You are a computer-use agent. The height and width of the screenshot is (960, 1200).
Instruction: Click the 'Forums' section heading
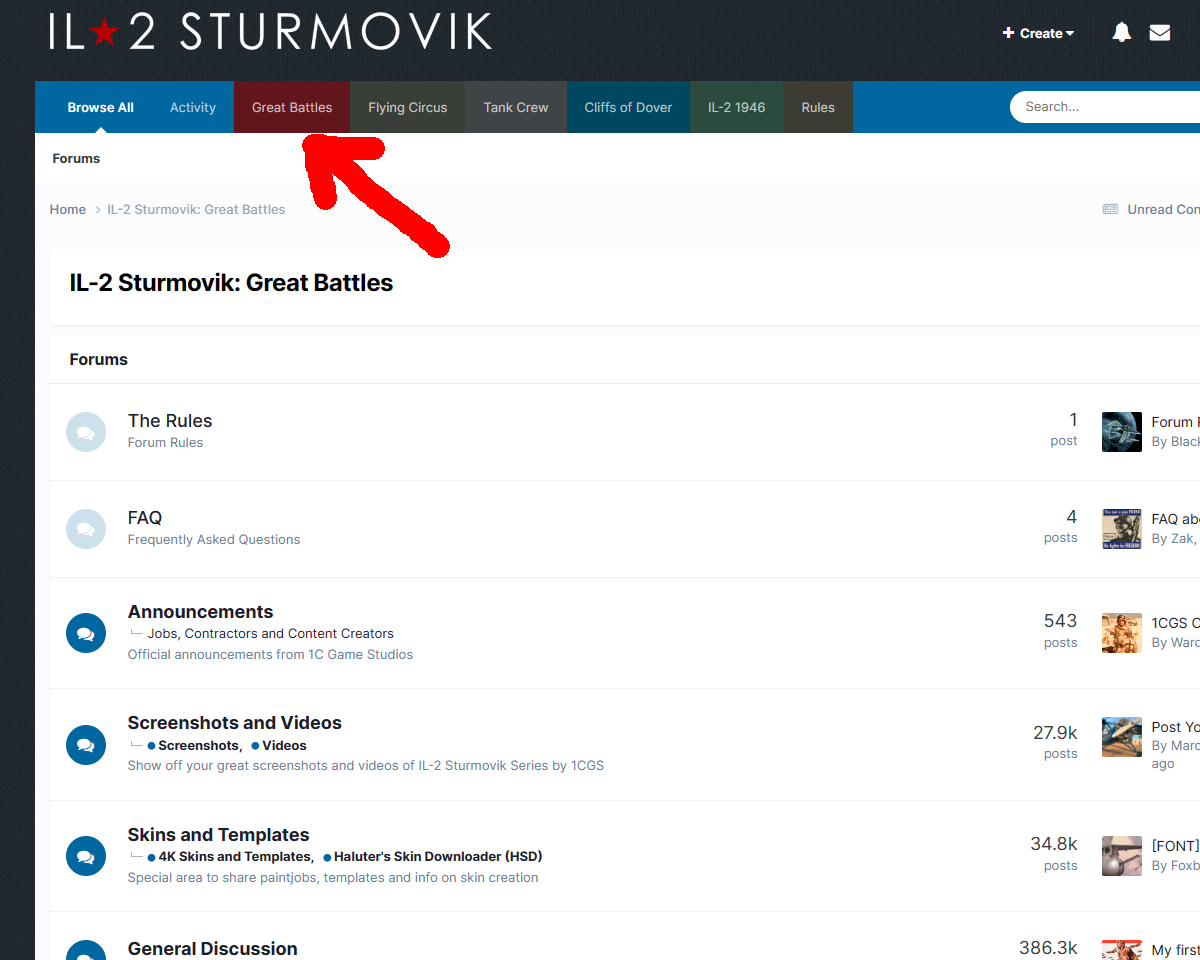(99, 359)
